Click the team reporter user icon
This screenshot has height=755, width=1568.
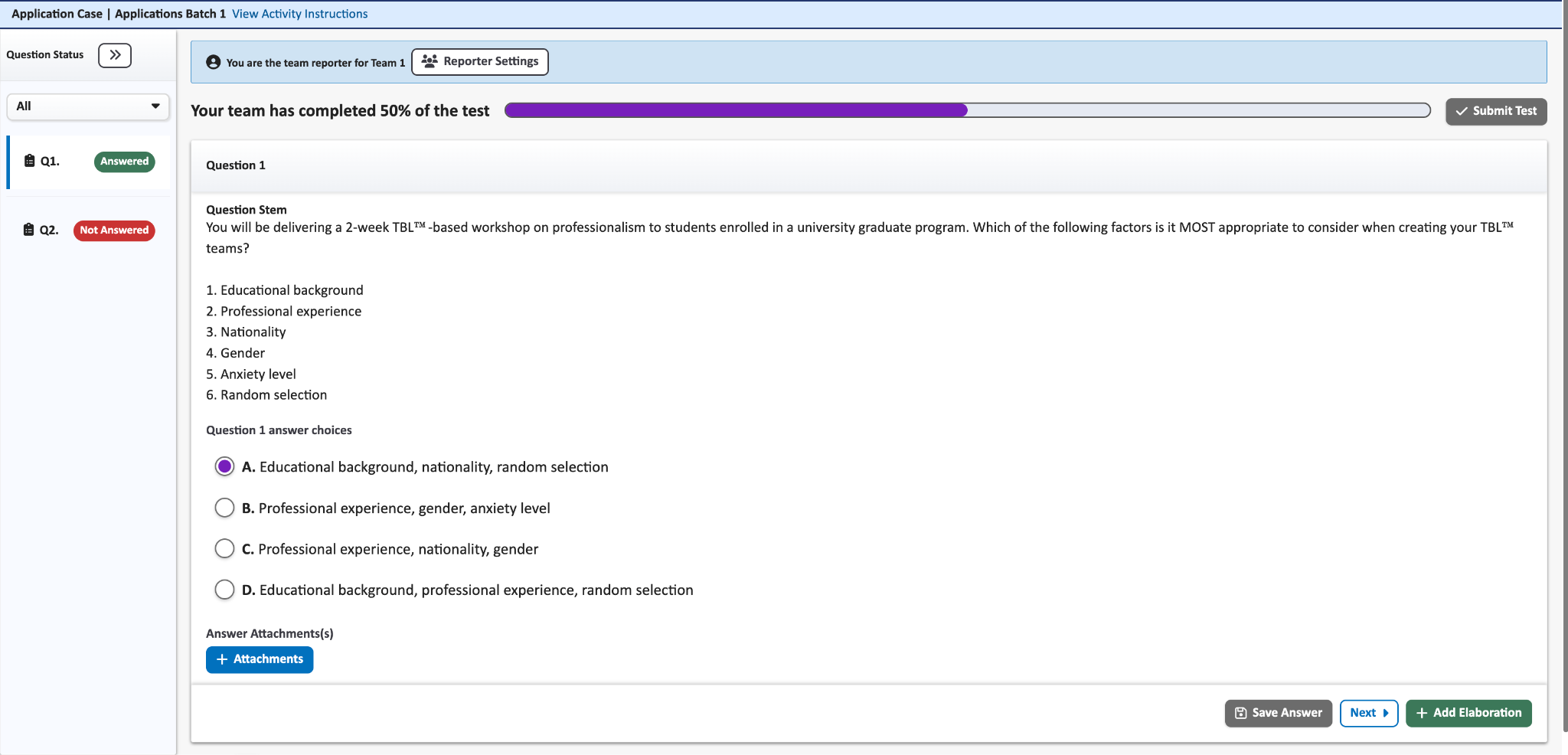pos(214,63)
